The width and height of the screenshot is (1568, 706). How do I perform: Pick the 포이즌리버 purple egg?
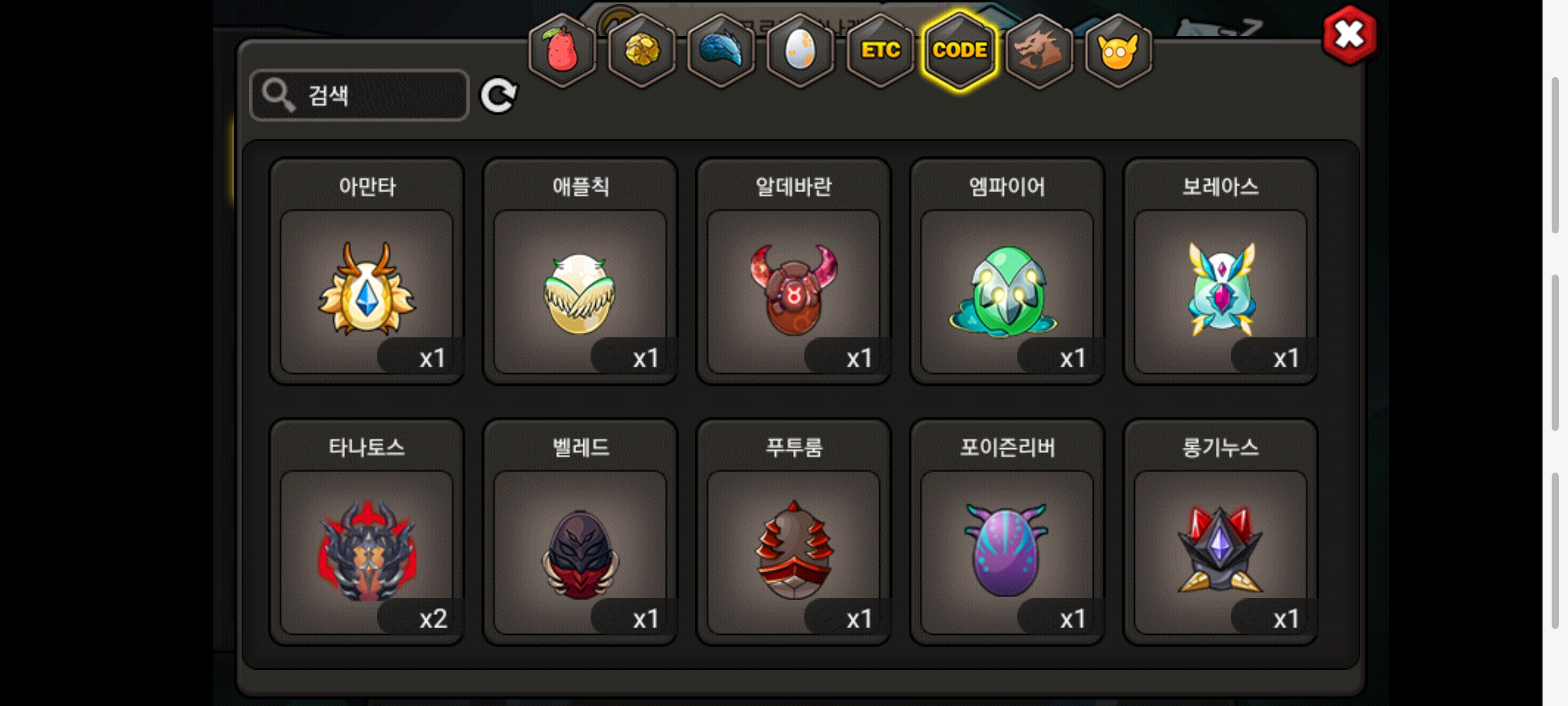coord(1007,532)
